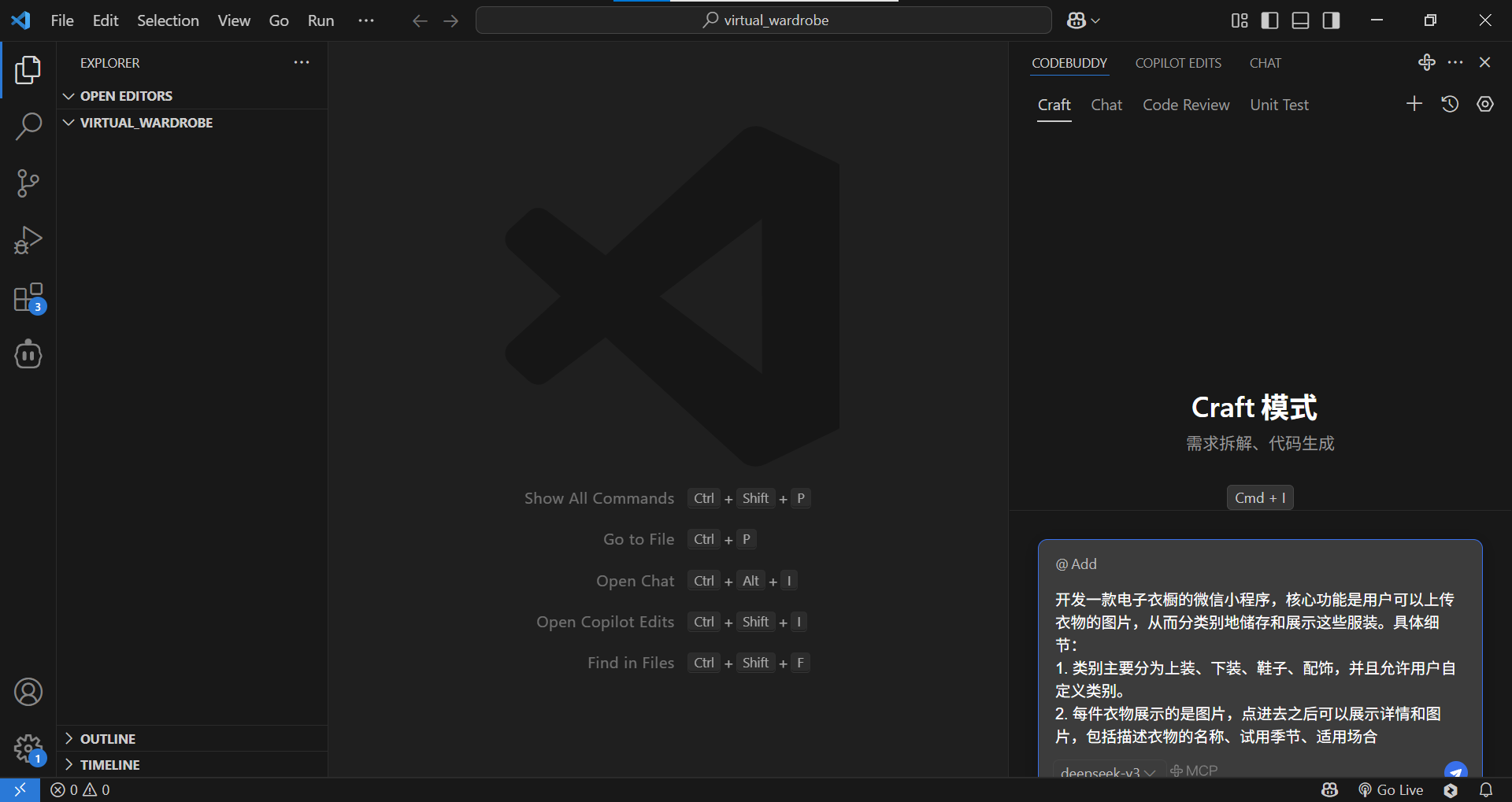Click Go Live in the status bar

coord(1391,789)
